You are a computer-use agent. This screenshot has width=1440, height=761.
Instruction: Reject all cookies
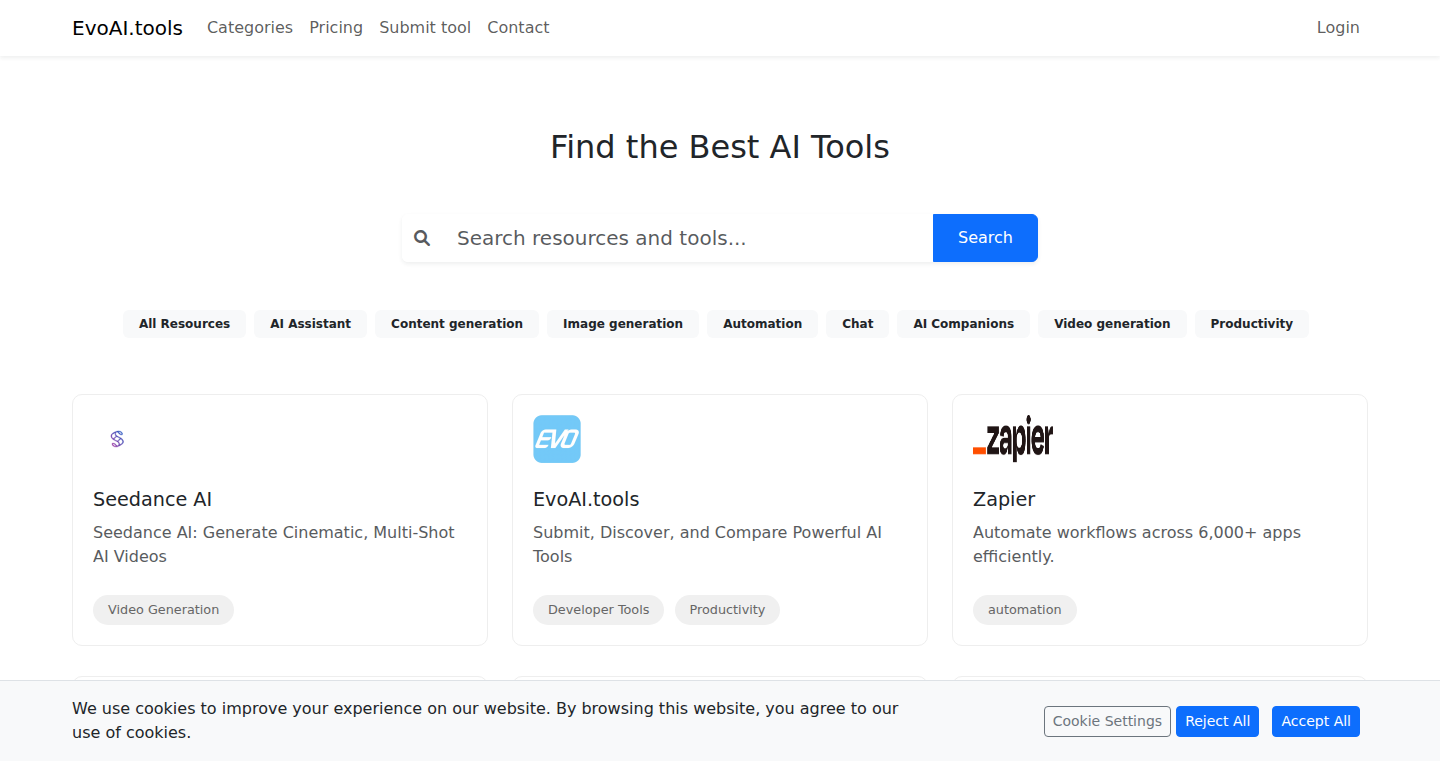[1217, 721]
